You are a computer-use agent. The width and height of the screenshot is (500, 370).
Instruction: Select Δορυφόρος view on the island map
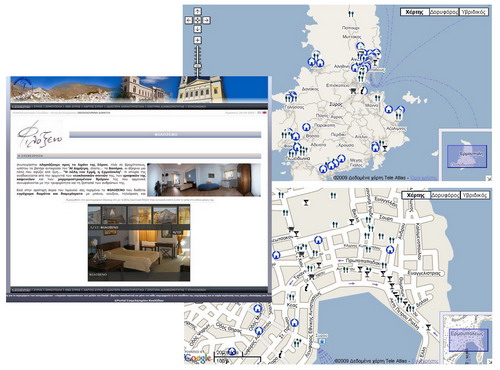[444, 12]
